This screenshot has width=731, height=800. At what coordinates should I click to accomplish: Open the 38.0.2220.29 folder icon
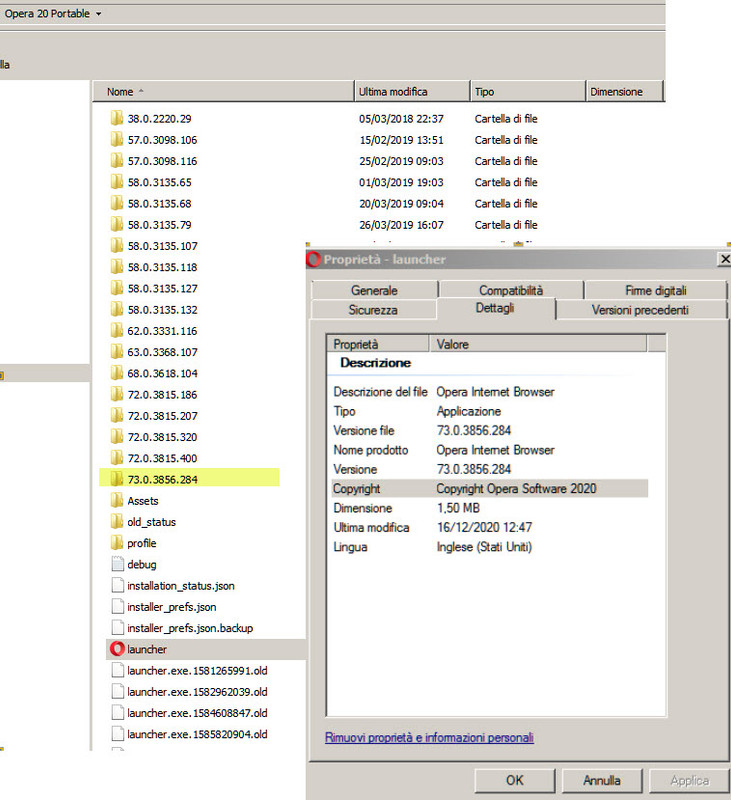(117, 118)
